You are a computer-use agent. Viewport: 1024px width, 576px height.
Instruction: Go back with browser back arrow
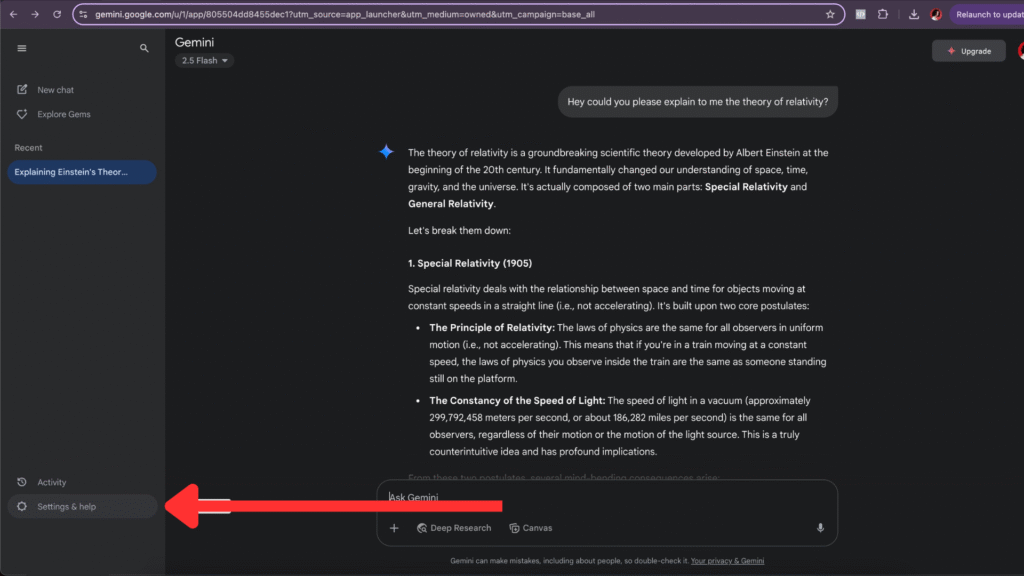[x=13, y=14]
